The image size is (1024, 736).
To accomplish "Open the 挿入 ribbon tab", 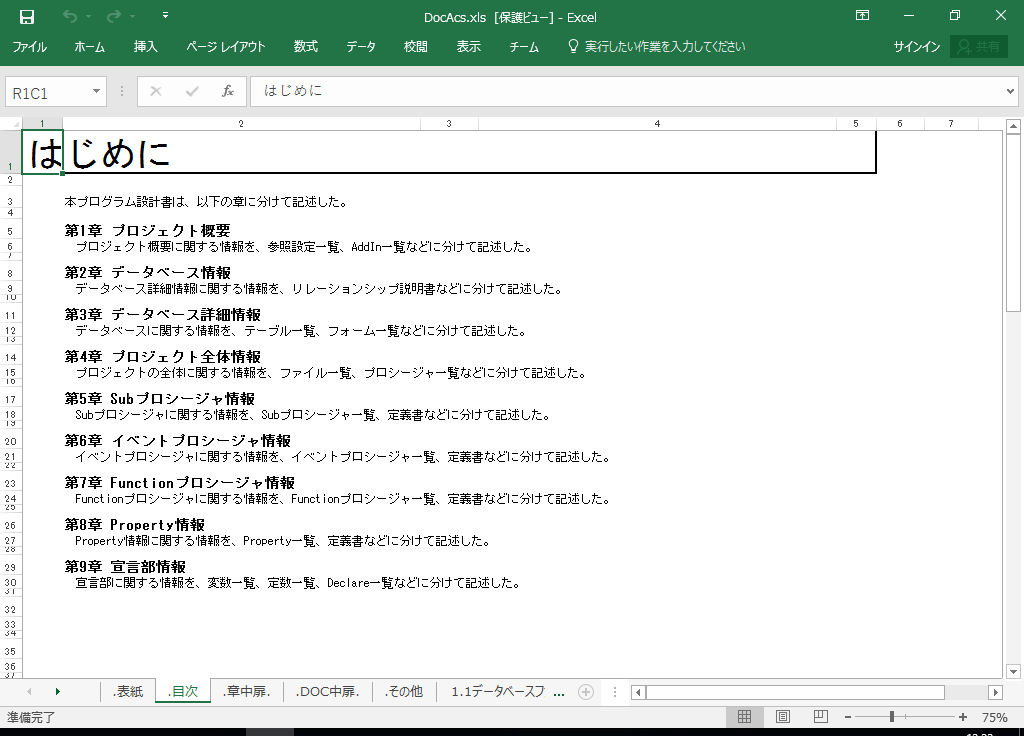I will pyautogui.click(x=145, y=47).
